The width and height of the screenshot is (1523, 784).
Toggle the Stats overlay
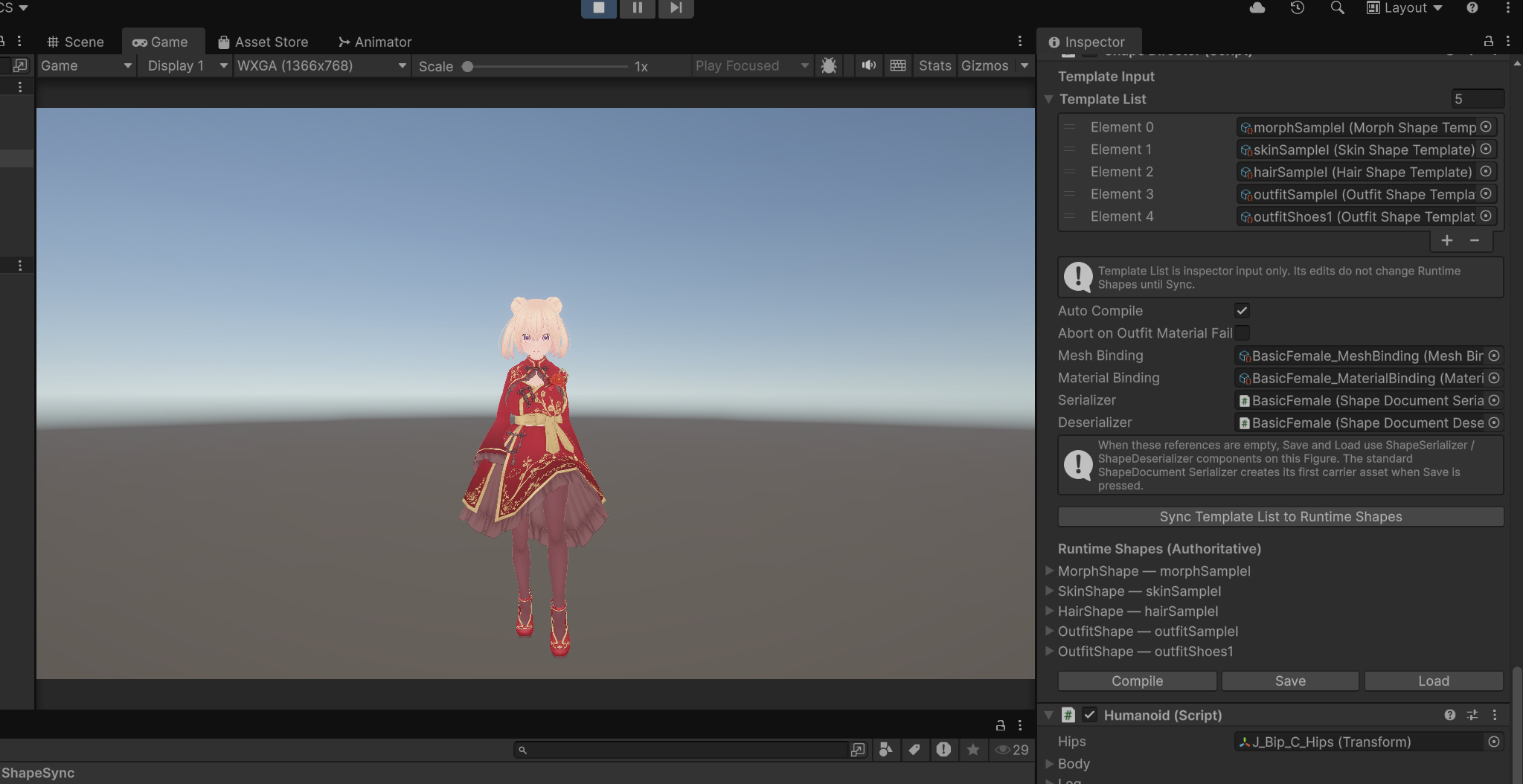[934, 65]
